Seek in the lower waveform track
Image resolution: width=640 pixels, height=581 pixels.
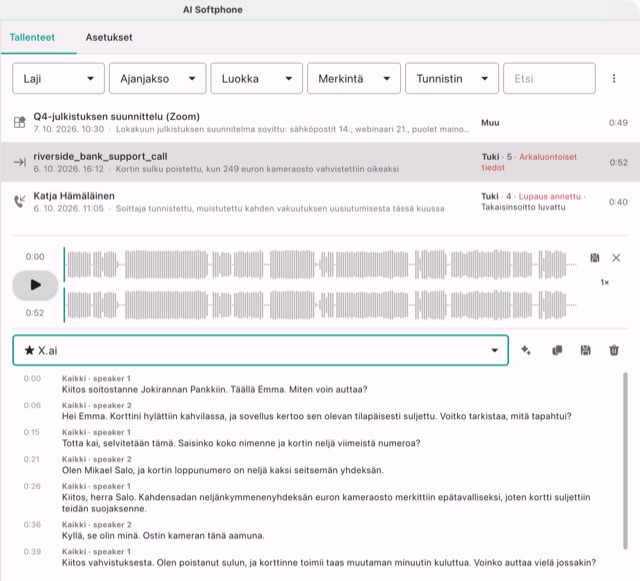[321, 305]
